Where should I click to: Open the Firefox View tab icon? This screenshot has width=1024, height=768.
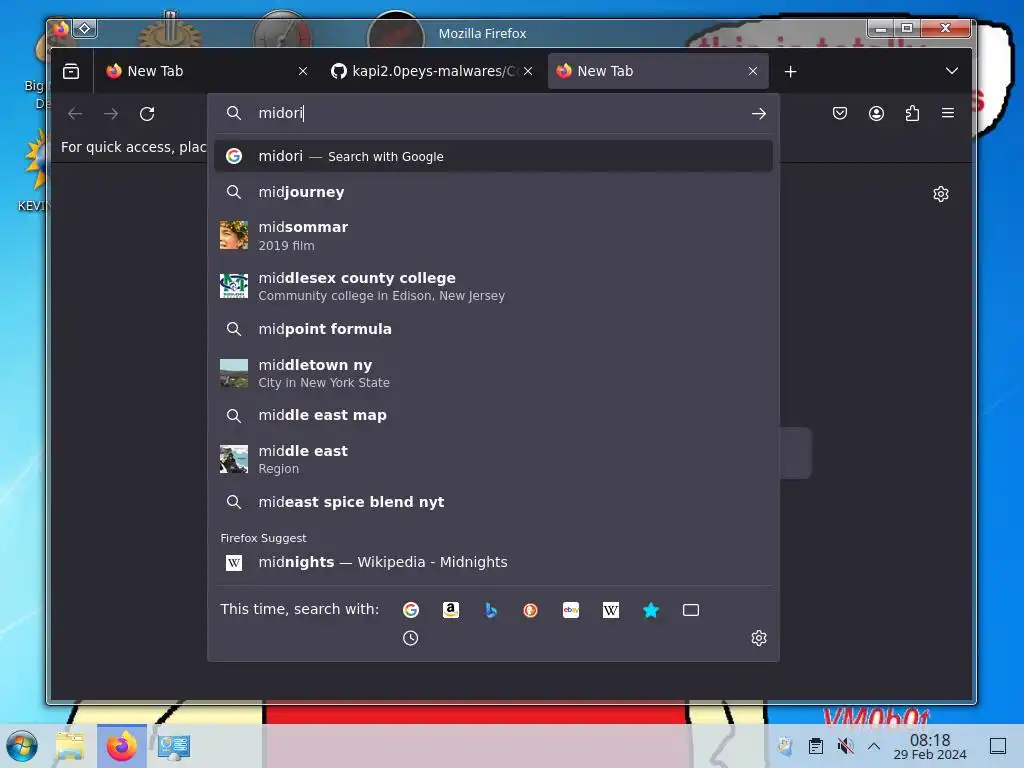(x=71, y=71)
